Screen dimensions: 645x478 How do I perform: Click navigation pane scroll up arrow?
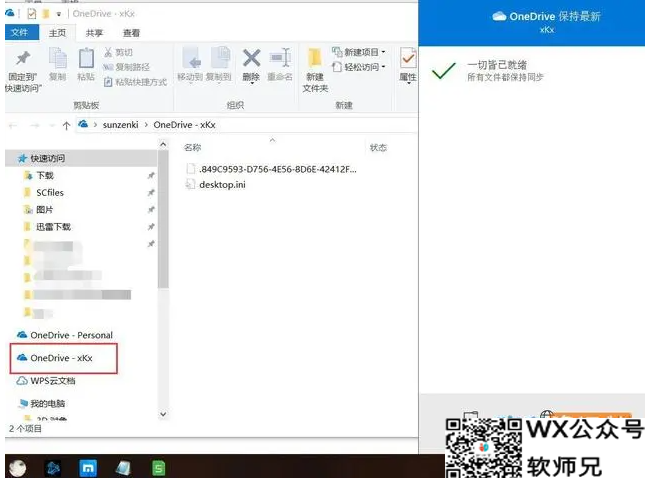point(163,144)
